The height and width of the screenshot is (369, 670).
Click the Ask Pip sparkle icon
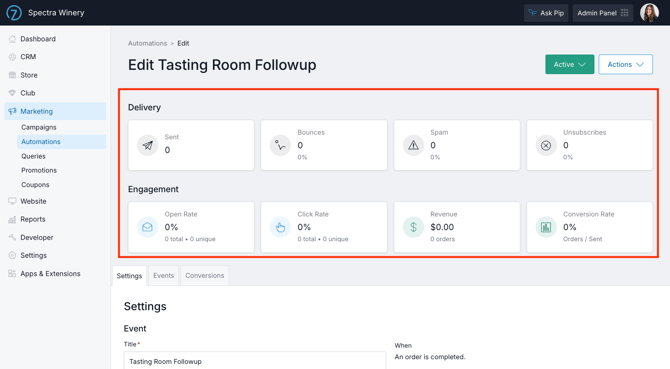point(532,13)
